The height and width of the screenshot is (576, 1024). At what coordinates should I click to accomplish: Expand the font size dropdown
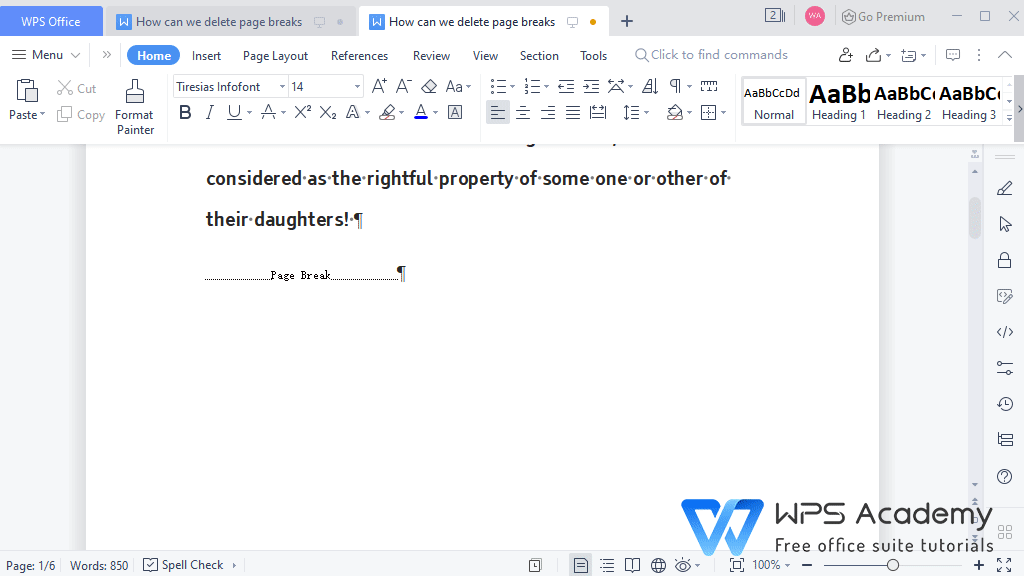[357, 87]
